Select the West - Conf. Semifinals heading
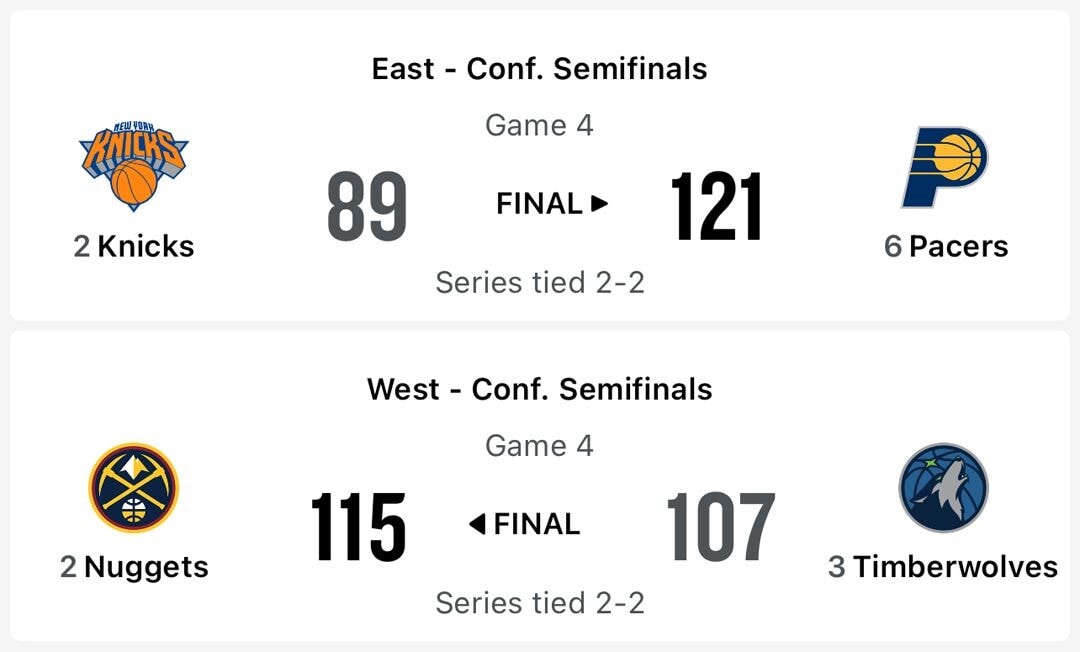The image size is (1080, 652). click(539, 389)
